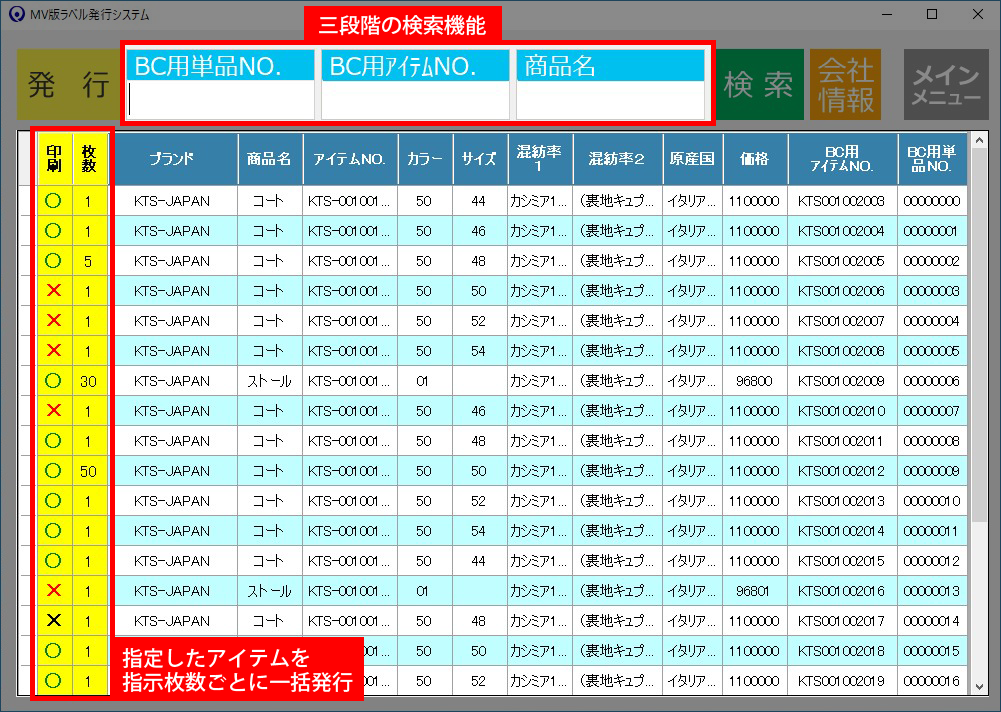Click the 印刷 column header
Viewport: 1001px width, 712px height.
[54, 159]
